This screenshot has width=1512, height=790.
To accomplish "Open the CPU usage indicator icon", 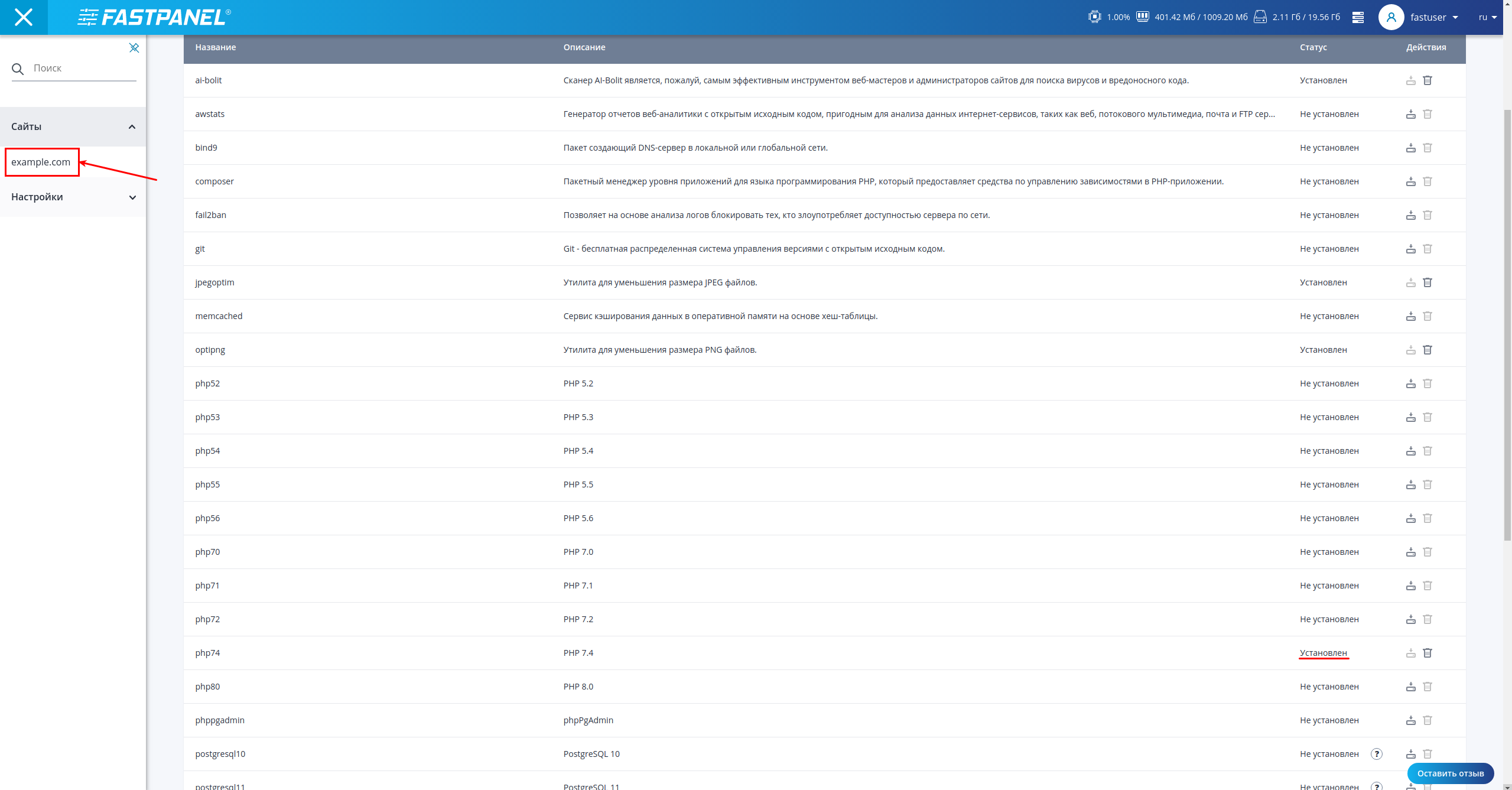I will (x=1094, y=17).
